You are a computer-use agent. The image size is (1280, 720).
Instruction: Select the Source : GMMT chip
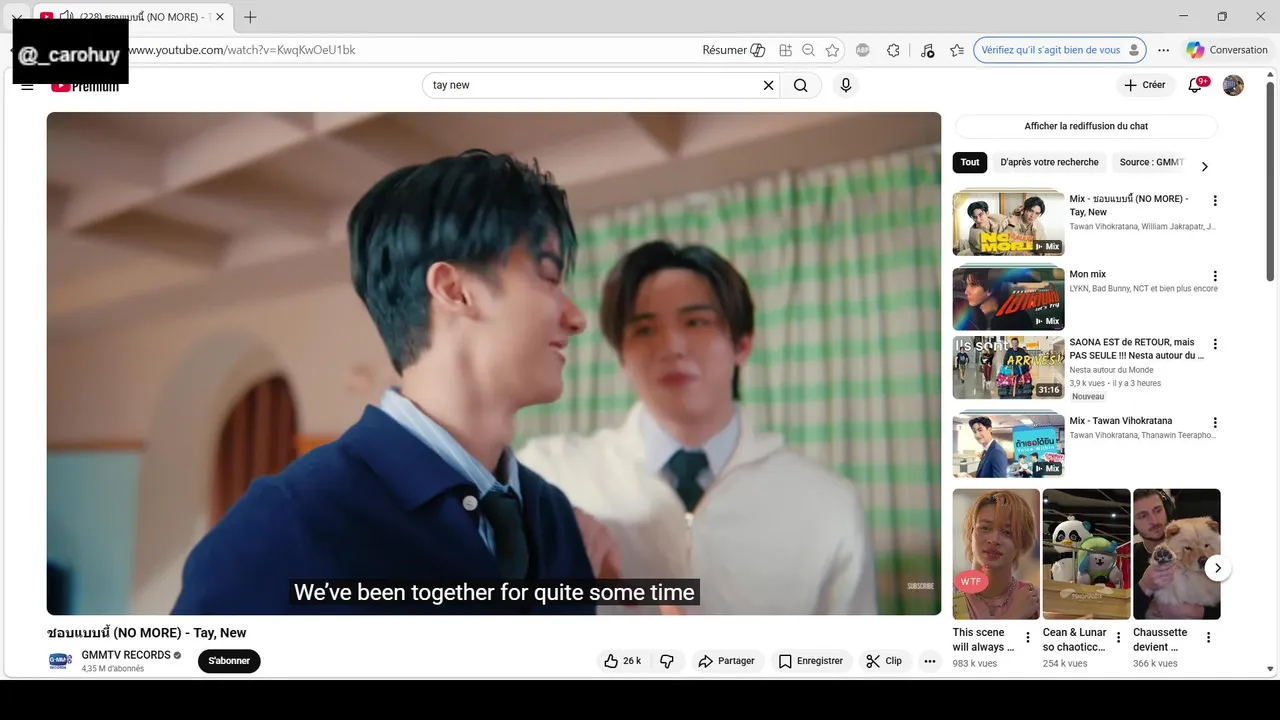point(1150,162)
